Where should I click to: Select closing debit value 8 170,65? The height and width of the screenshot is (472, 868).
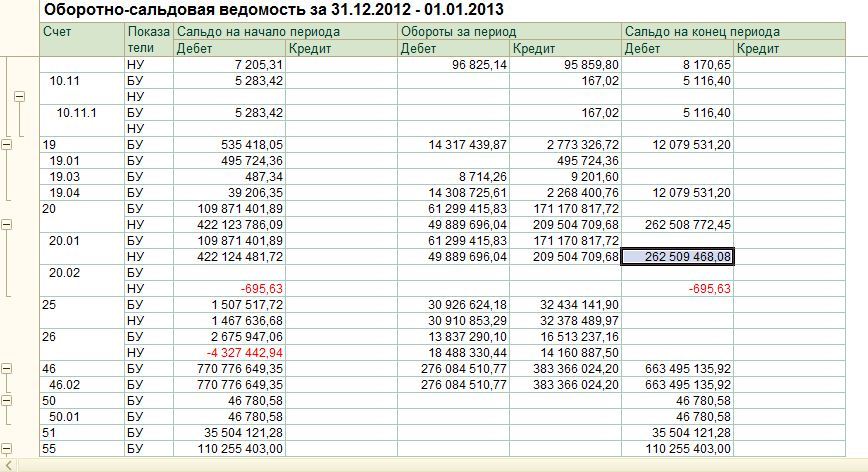point(706,65)
